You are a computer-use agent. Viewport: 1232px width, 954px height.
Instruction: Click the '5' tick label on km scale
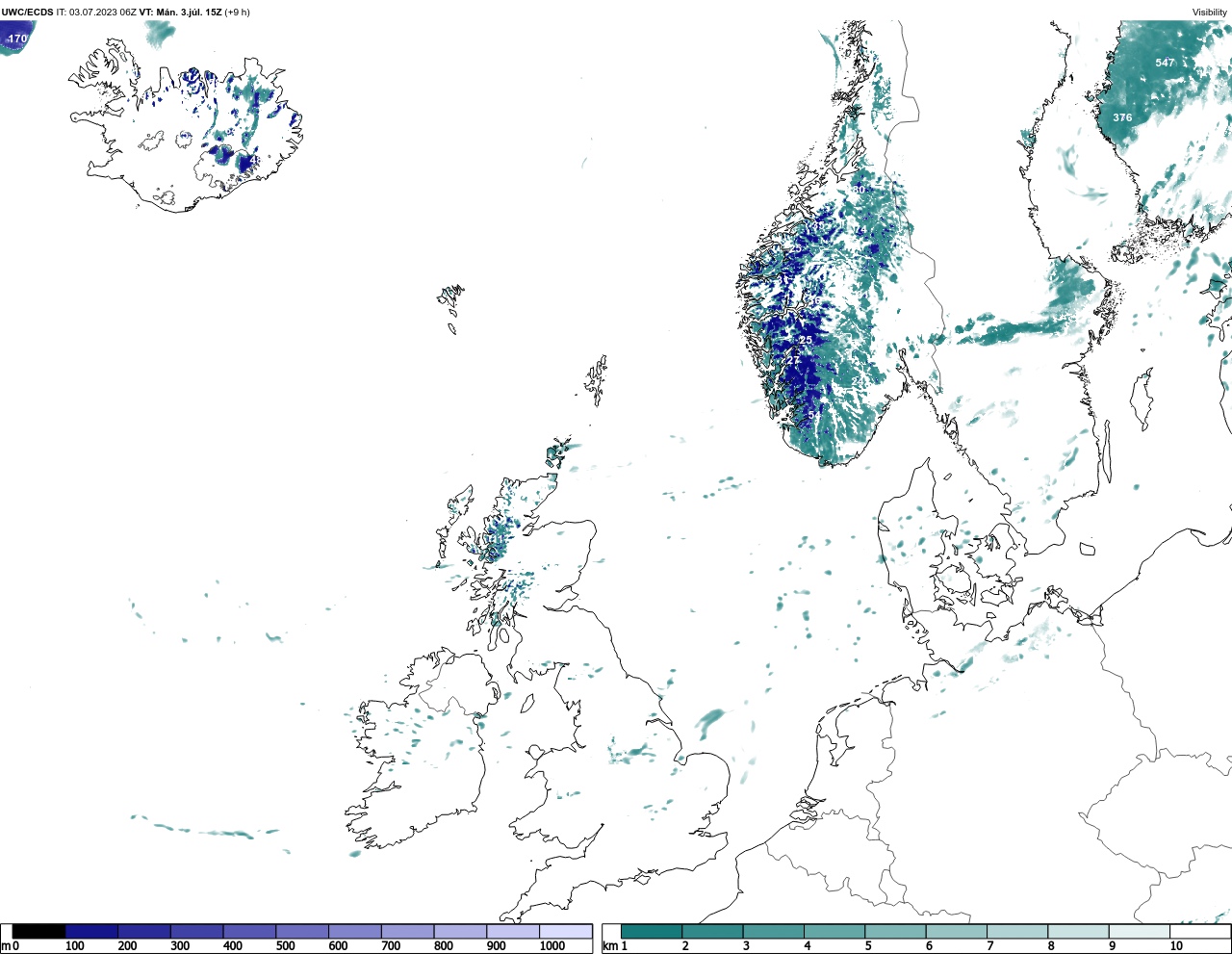tap(868, 946)
